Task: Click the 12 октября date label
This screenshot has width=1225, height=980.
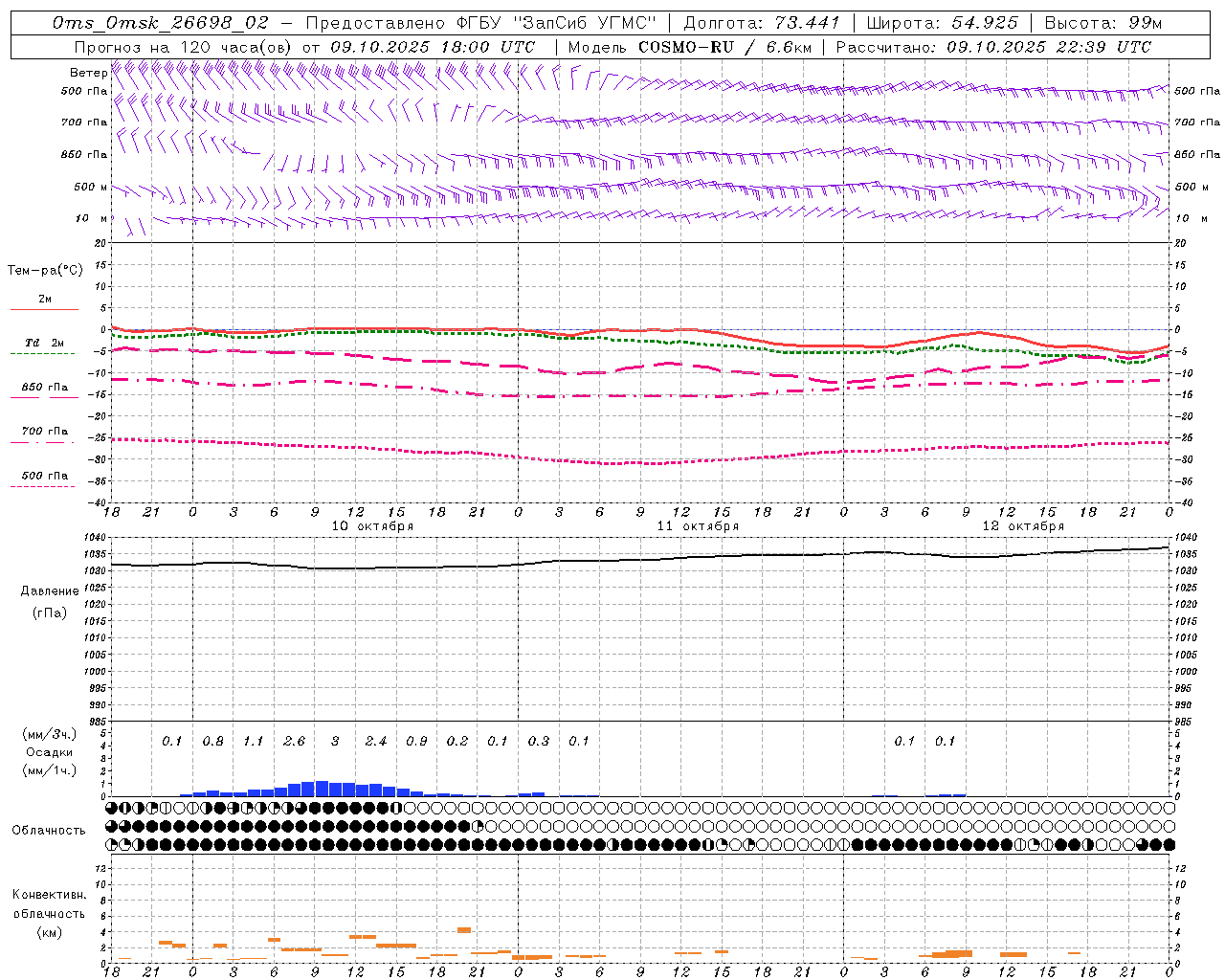Action: (x=1023, y=526)
